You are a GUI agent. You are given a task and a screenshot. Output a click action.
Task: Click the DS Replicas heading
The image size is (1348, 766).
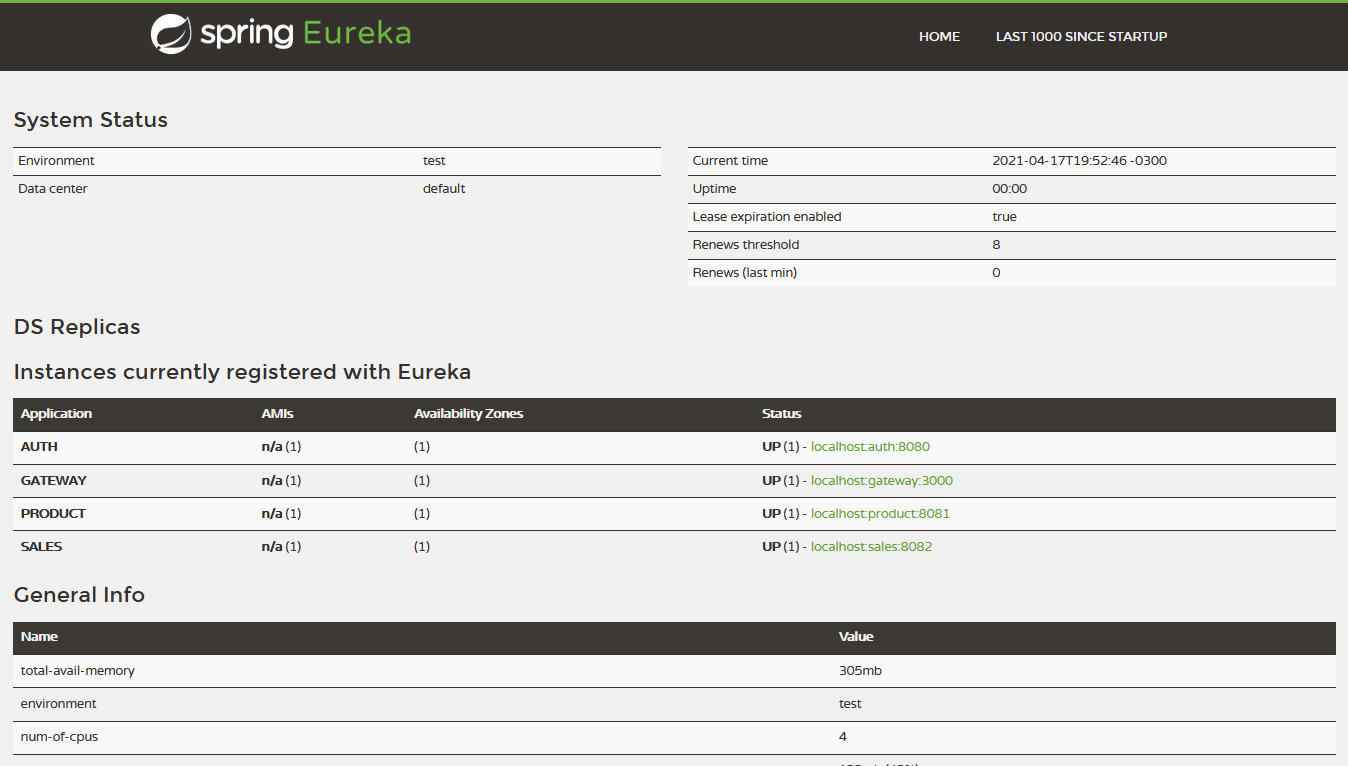[x=77, y=327]
